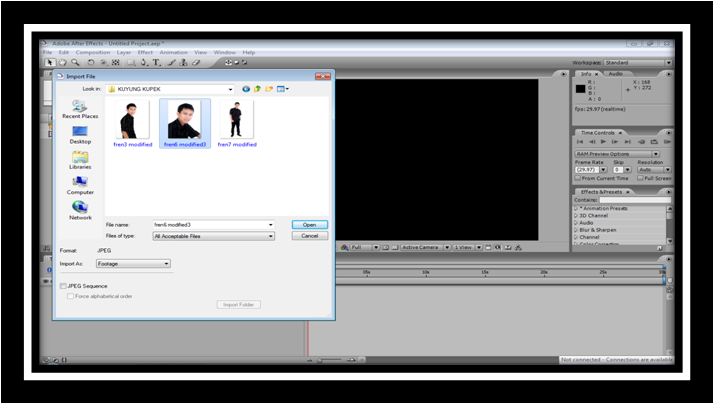Create new folder in Import dialog

tap(269, 89)
